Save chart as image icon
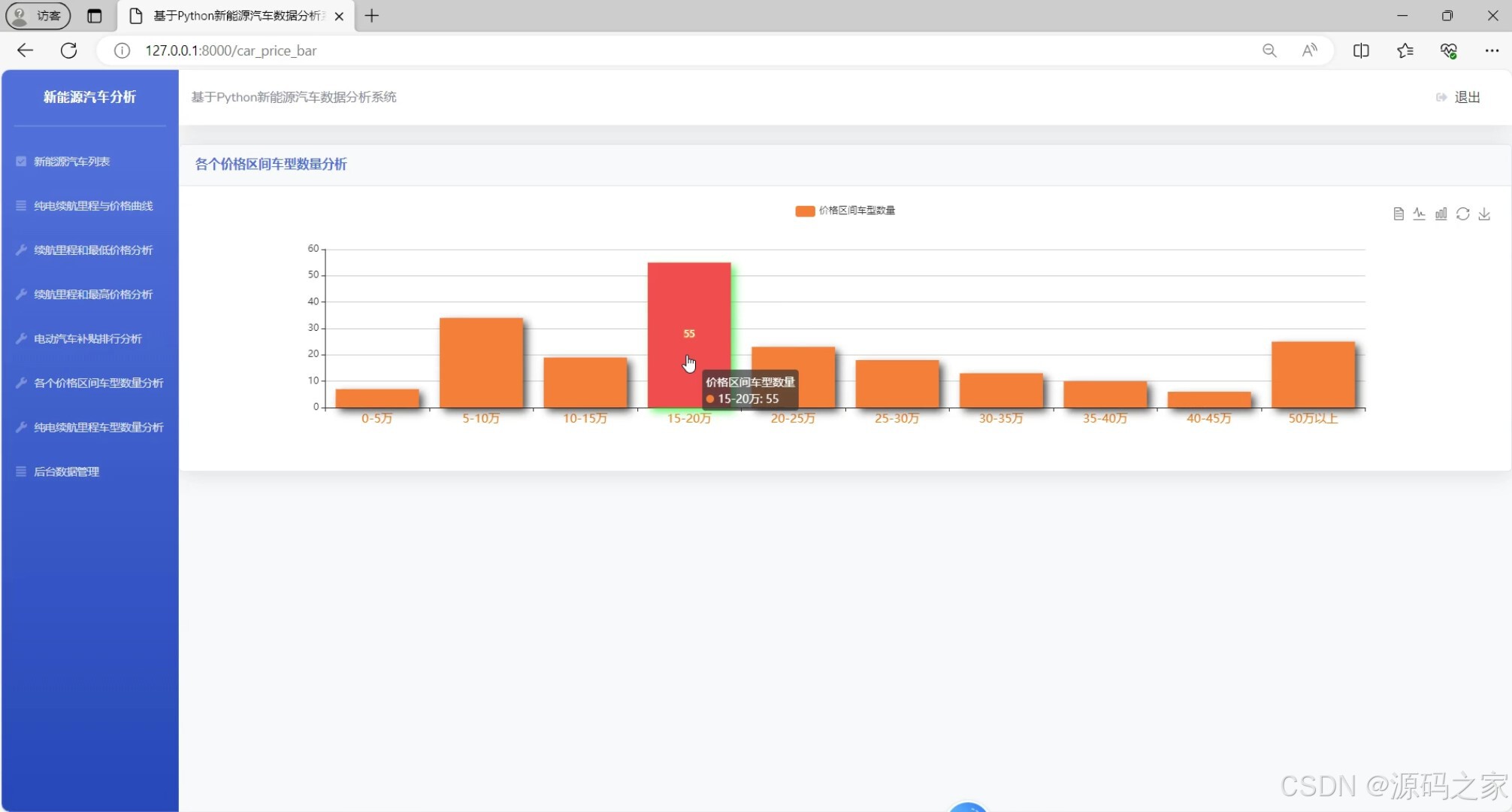The width and height of the screenshot is (1512, 812). click(x=1484, y=214)
